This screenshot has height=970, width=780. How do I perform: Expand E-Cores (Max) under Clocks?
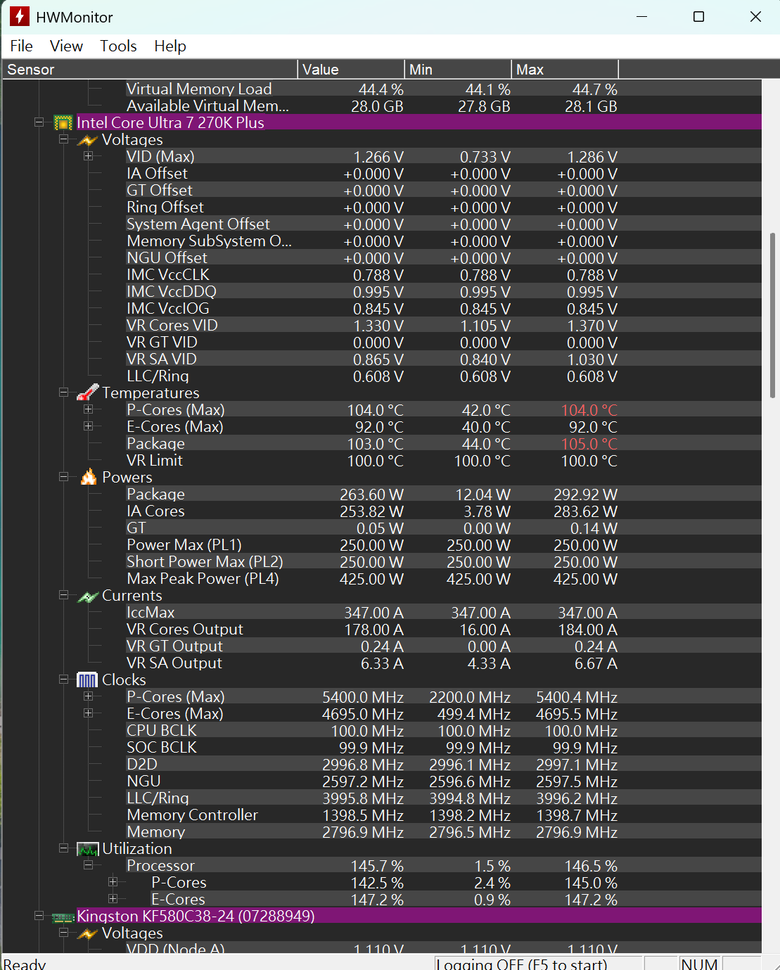[x=88, y=713]
